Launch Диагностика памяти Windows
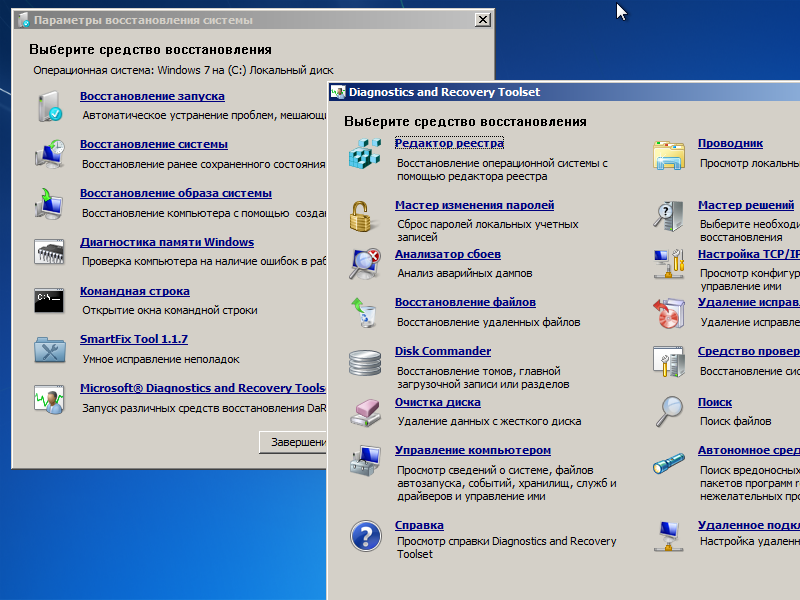 tap(167, 242)
